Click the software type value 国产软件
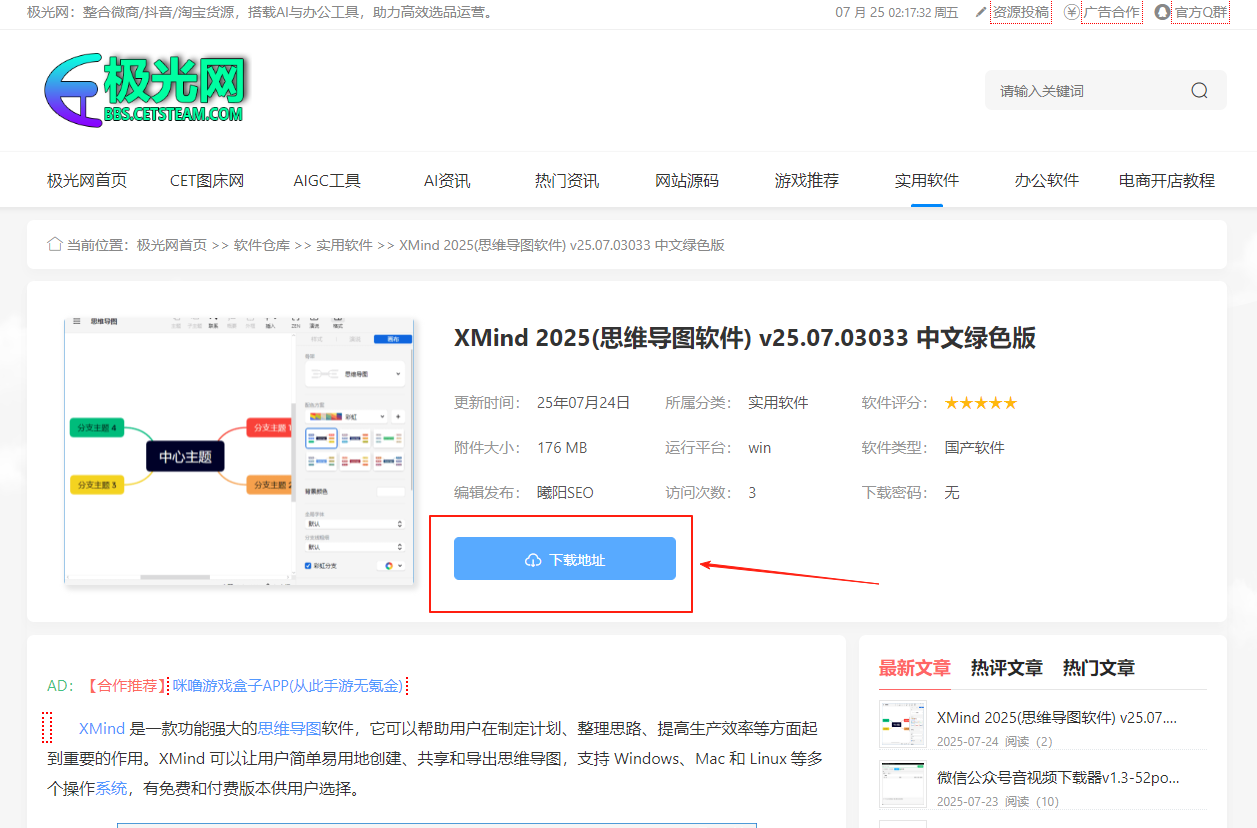This screenshot has height=828, width=1257. (975, 448)
